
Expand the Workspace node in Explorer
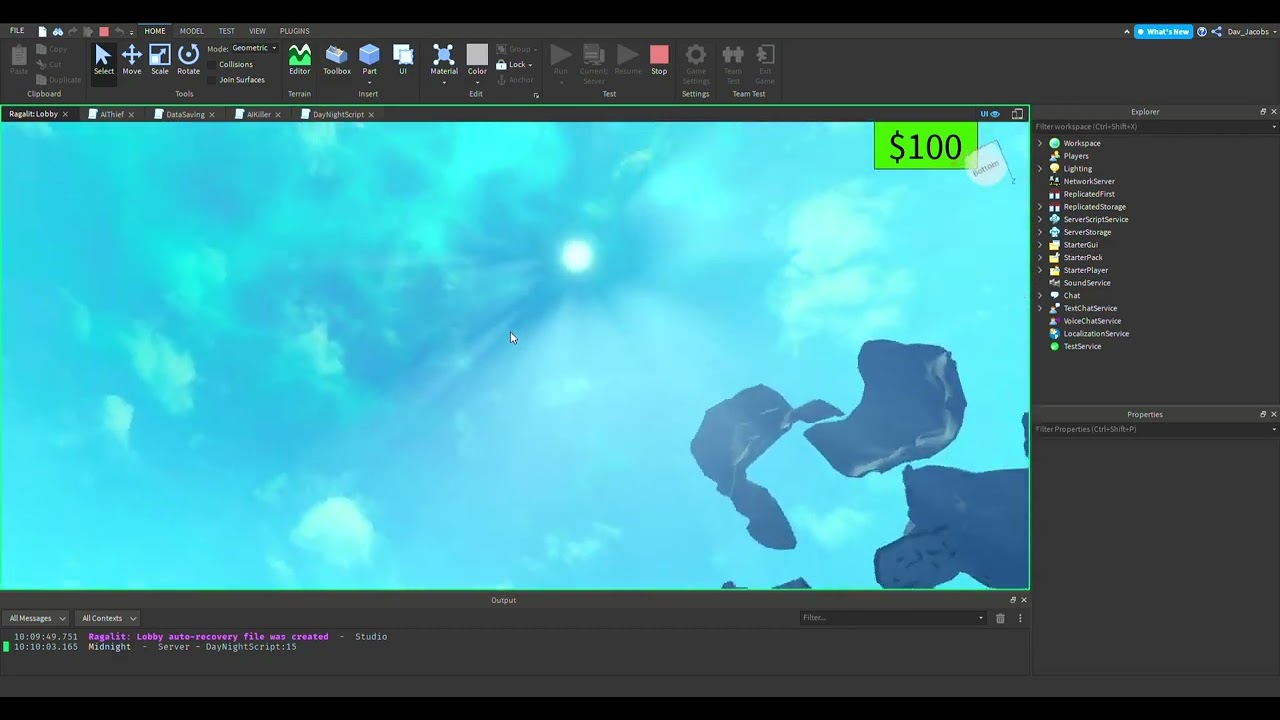[x=1040, y=143]
